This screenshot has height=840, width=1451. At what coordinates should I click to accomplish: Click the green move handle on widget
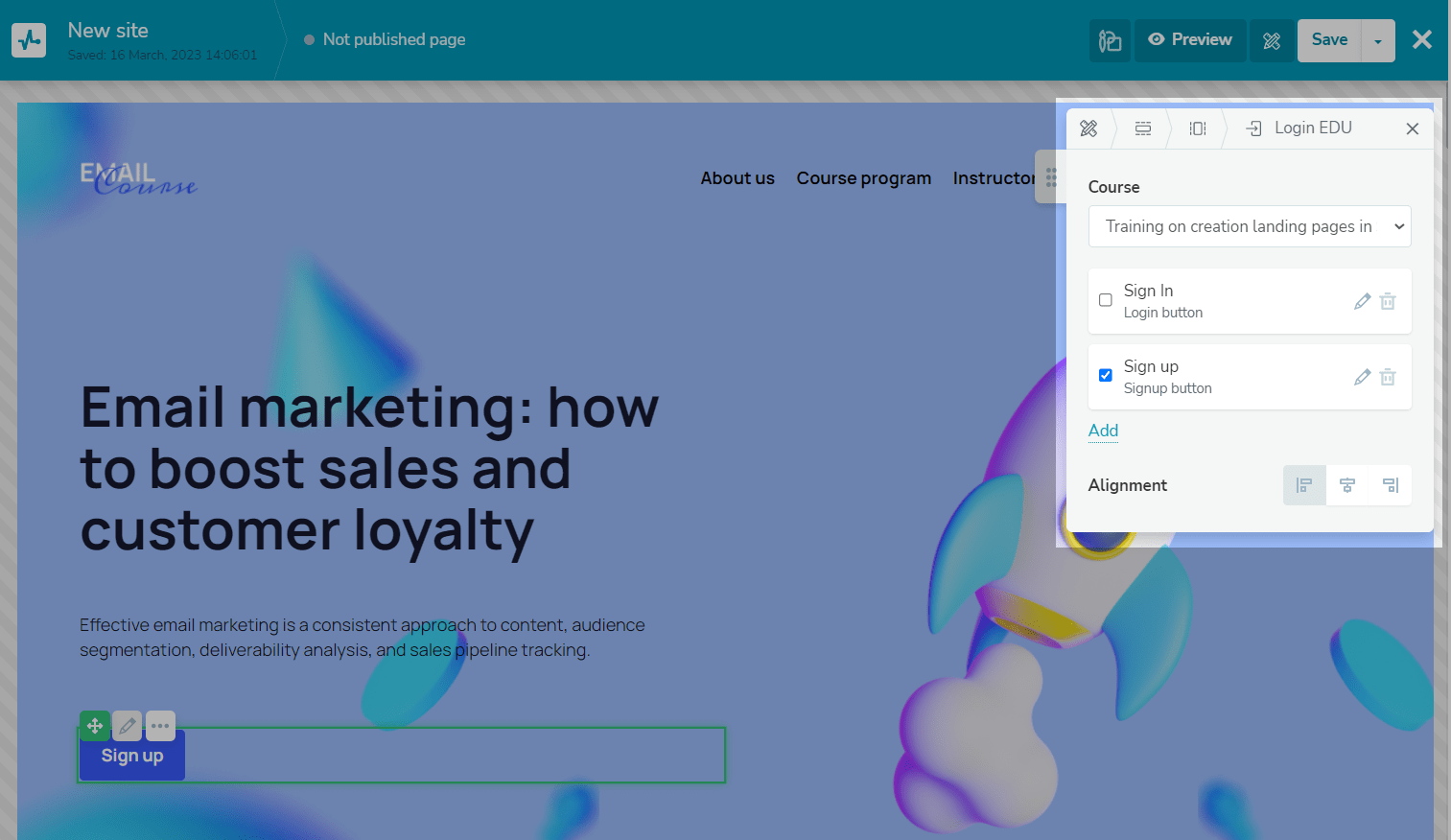[95, 726]
